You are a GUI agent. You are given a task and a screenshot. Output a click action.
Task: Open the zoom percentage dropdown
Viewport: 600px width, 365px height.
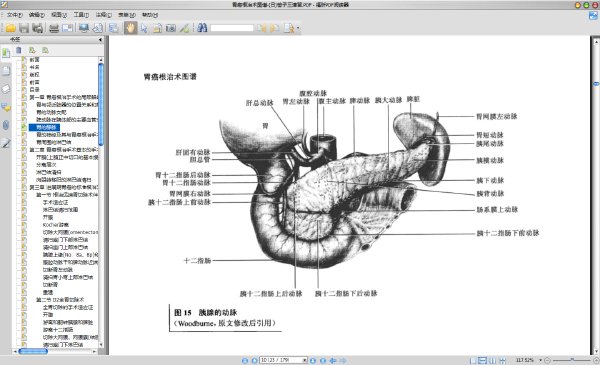click(540, 360)
